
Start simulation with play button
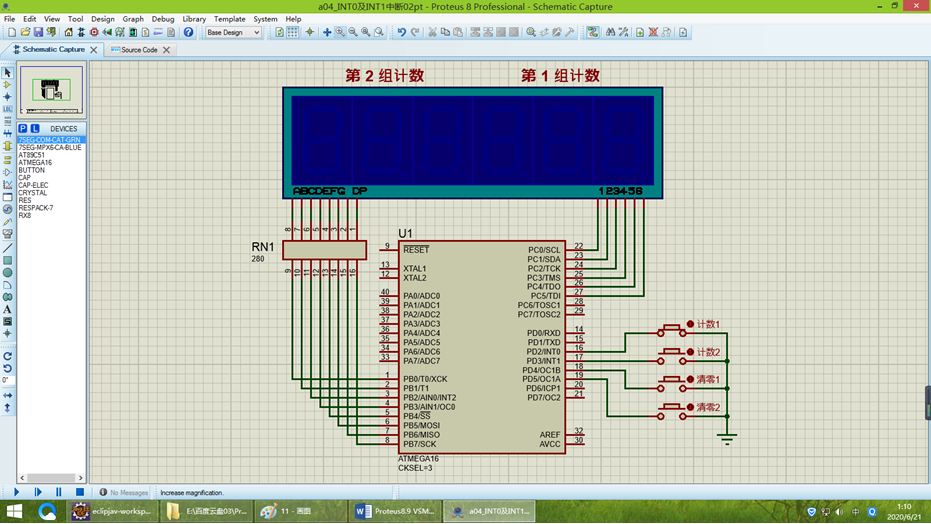point(17,492)
